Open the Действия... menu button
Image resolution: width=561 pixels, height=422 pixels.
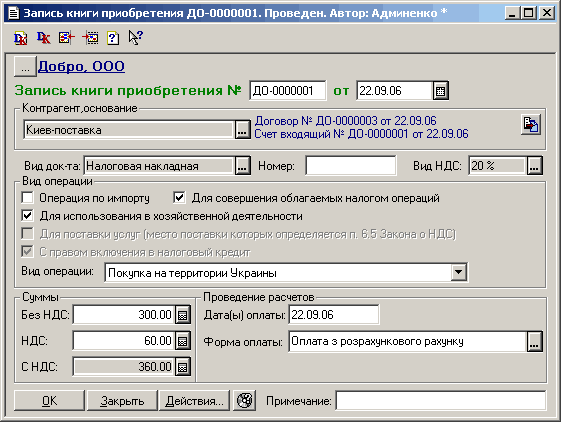(194, 401)
